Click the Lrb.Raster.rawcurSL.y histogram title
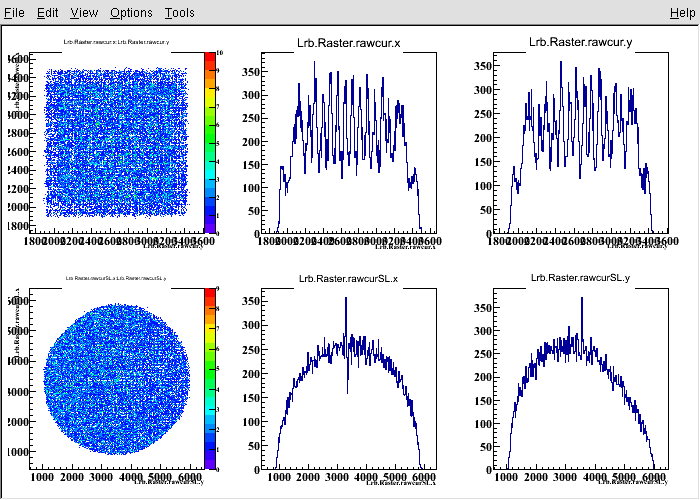The height and width of the screenshot is (500, 700). tap(580, 278)
